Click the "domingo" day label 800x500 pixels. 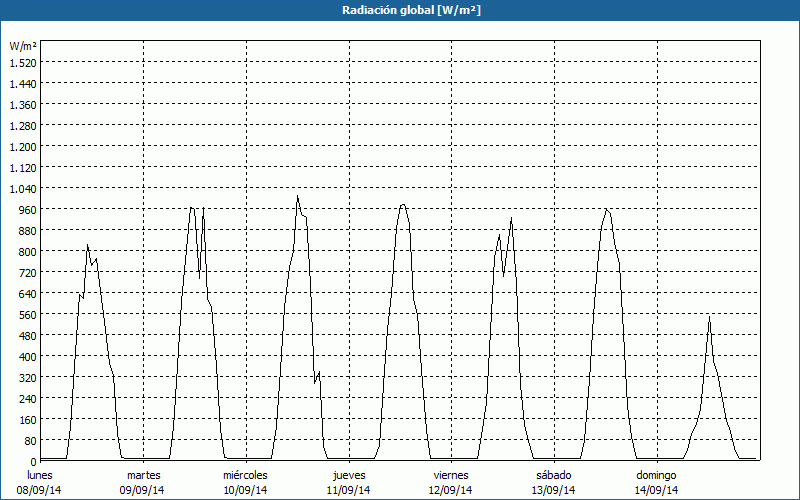pyautogui.click(x=656, y=475)
